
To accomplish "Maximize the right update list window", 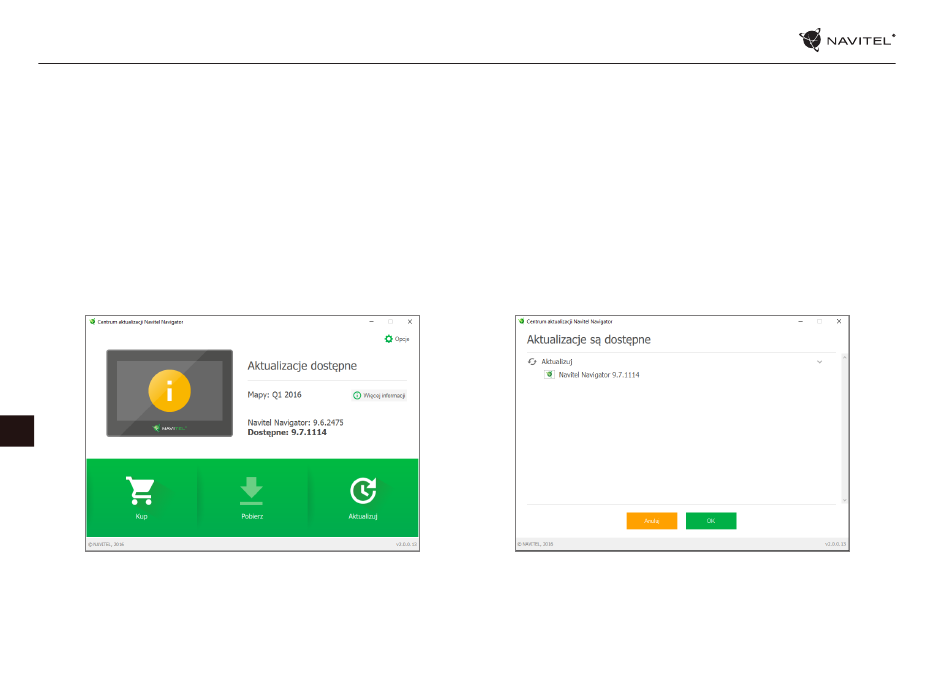I will pyautogui.click(x=819, y=322).
